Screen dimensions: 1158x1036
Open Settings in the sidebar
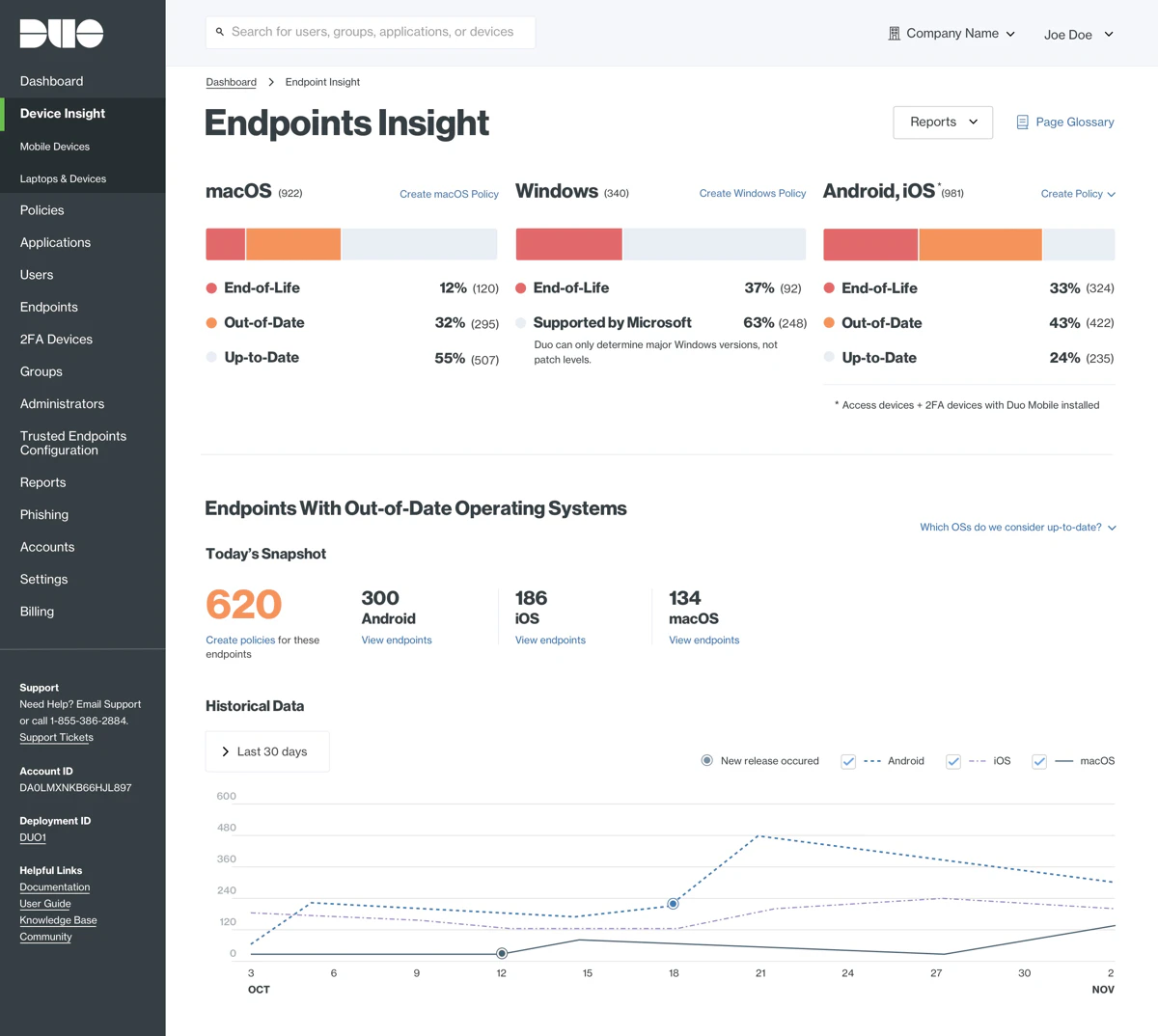click(43, 580)
